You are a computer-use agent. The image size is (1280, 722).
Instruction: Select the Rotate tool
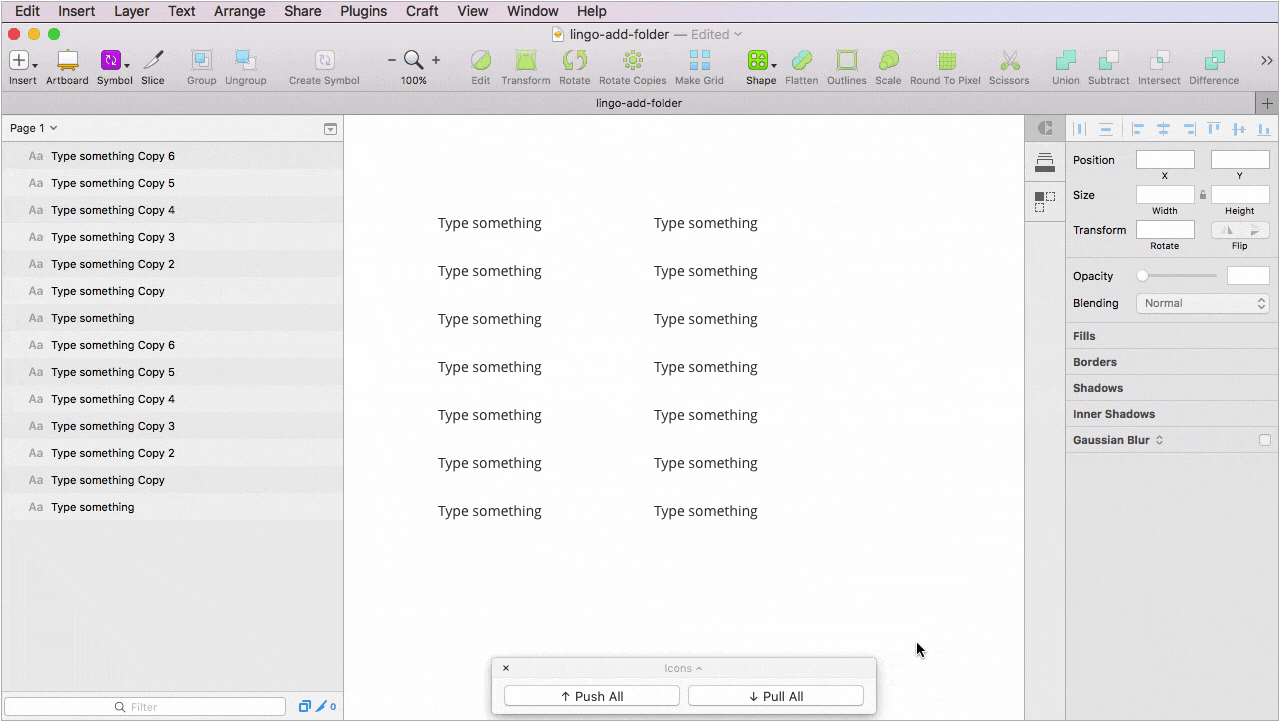[575, 60]
